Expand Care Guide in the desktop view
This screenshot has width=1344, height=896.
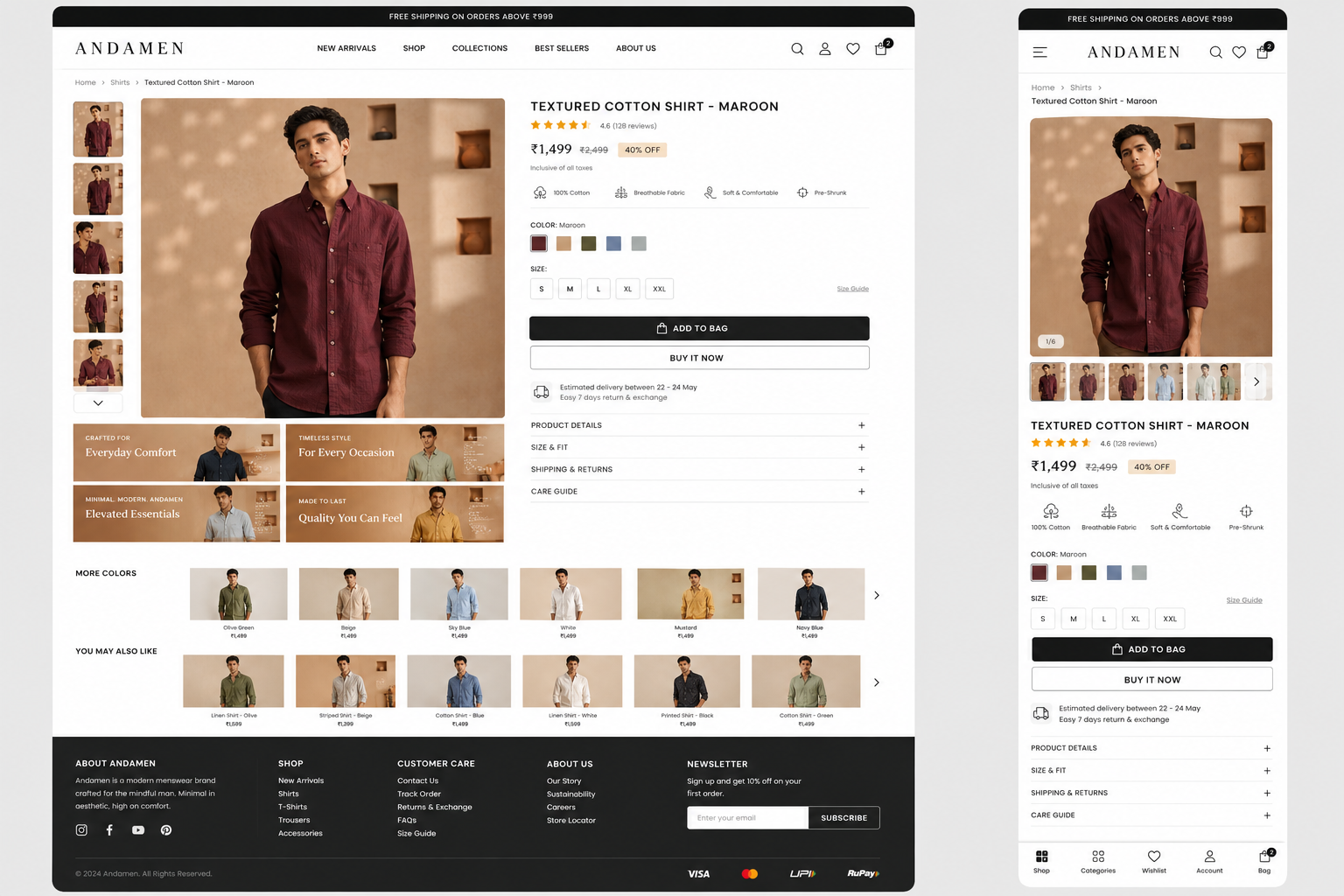pos(699,492)
